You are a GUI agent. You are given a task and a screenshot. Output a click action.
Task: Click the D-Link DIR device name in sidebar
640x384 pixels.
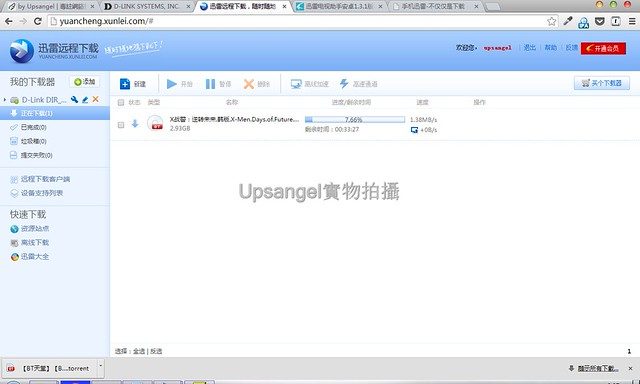click(x=44, y=100)
